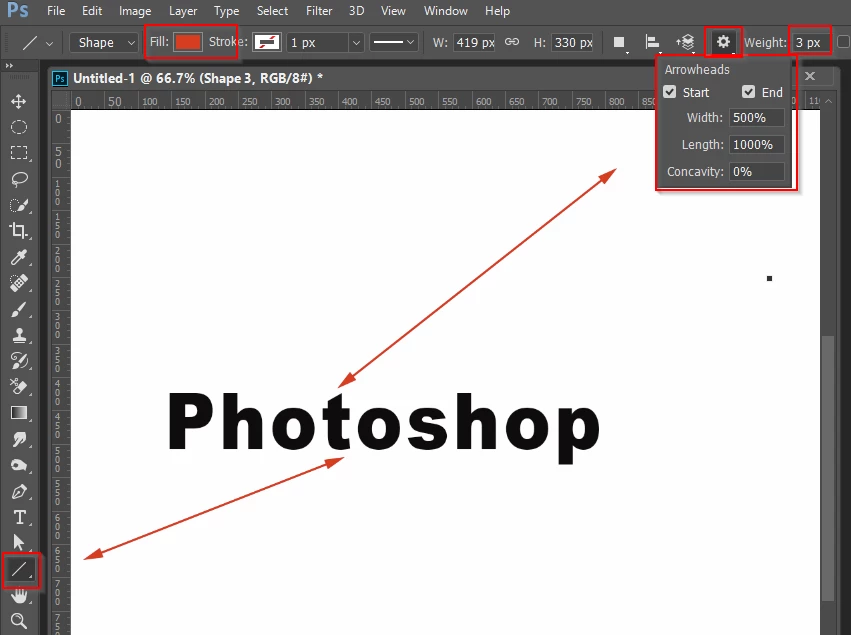Select the Line tool in toolbox
Image resolution: width=851 pixels, height=635 pixels.
pos(20,569)
